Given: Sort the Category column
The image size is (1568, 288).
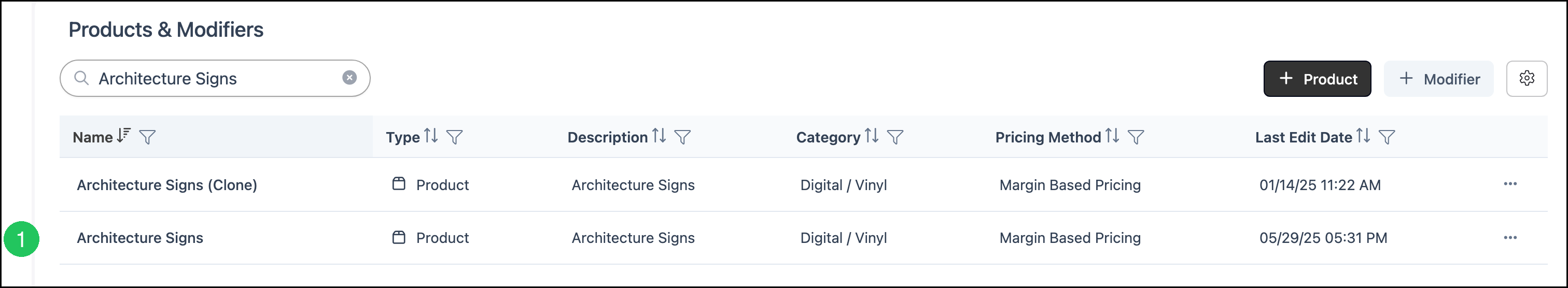Looking at the screenshot, I should [x=872, y=136].
